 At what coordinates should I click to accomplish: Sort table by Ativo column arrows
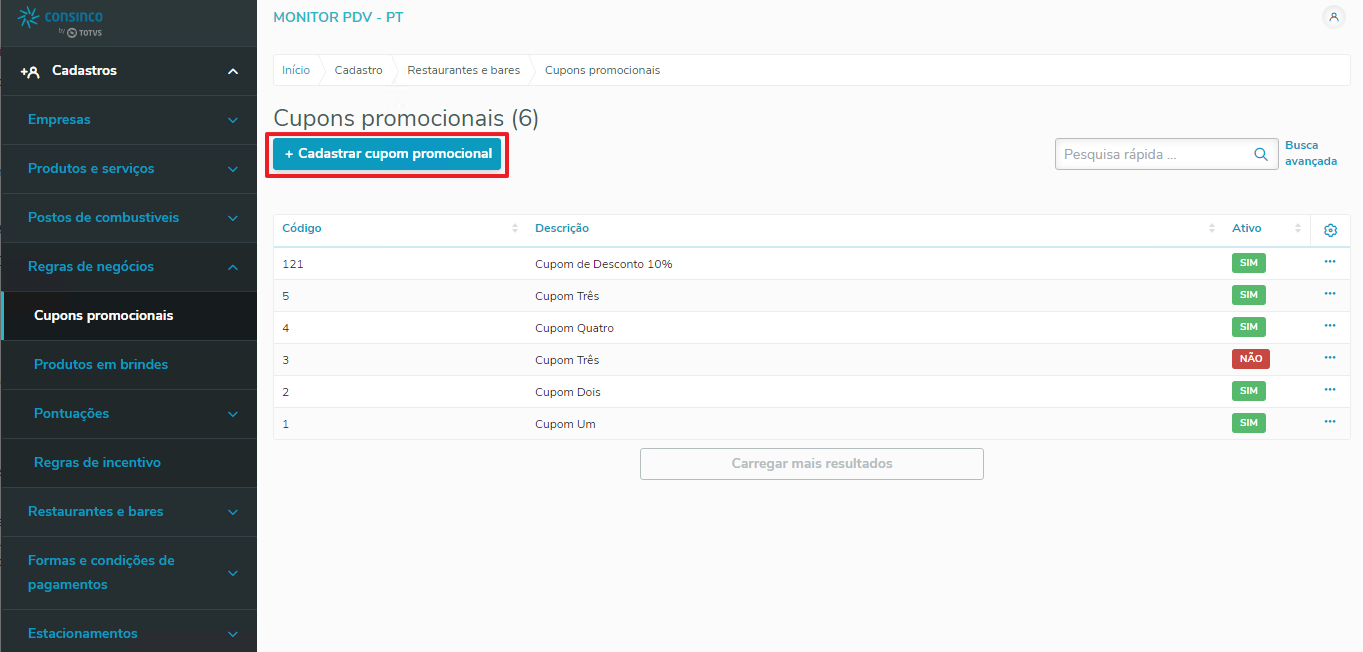1298,229
